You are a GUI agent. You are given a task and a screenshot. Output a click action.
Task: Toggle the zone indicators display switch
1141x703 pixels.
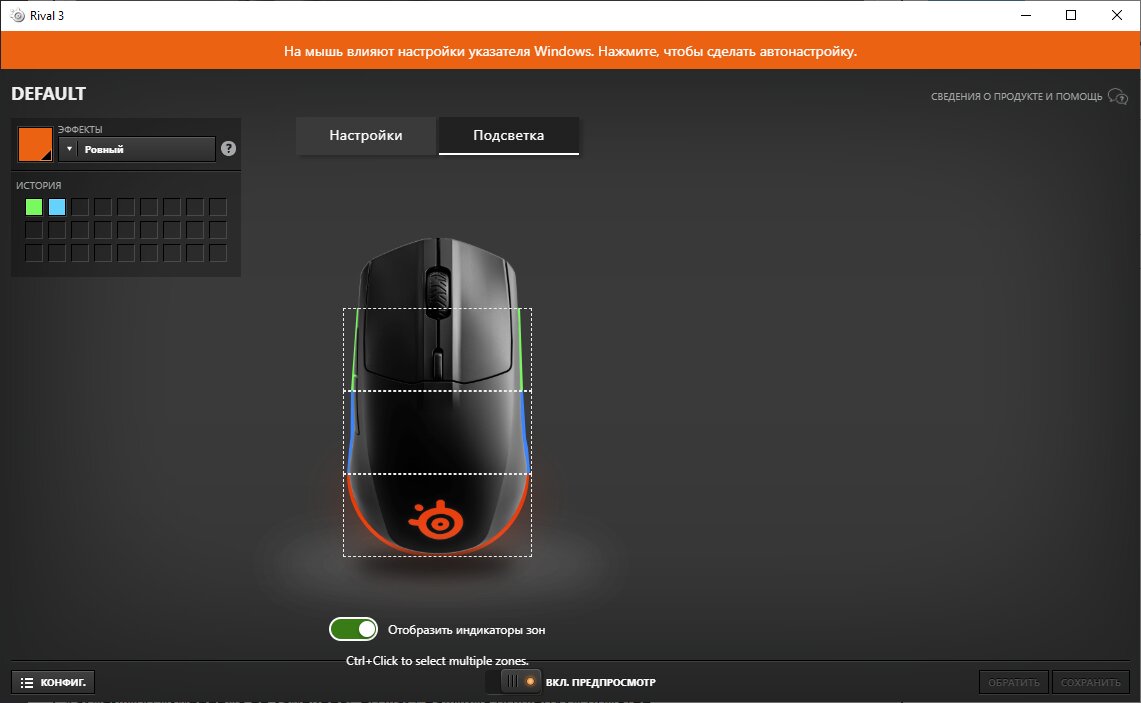pos(354,629)
